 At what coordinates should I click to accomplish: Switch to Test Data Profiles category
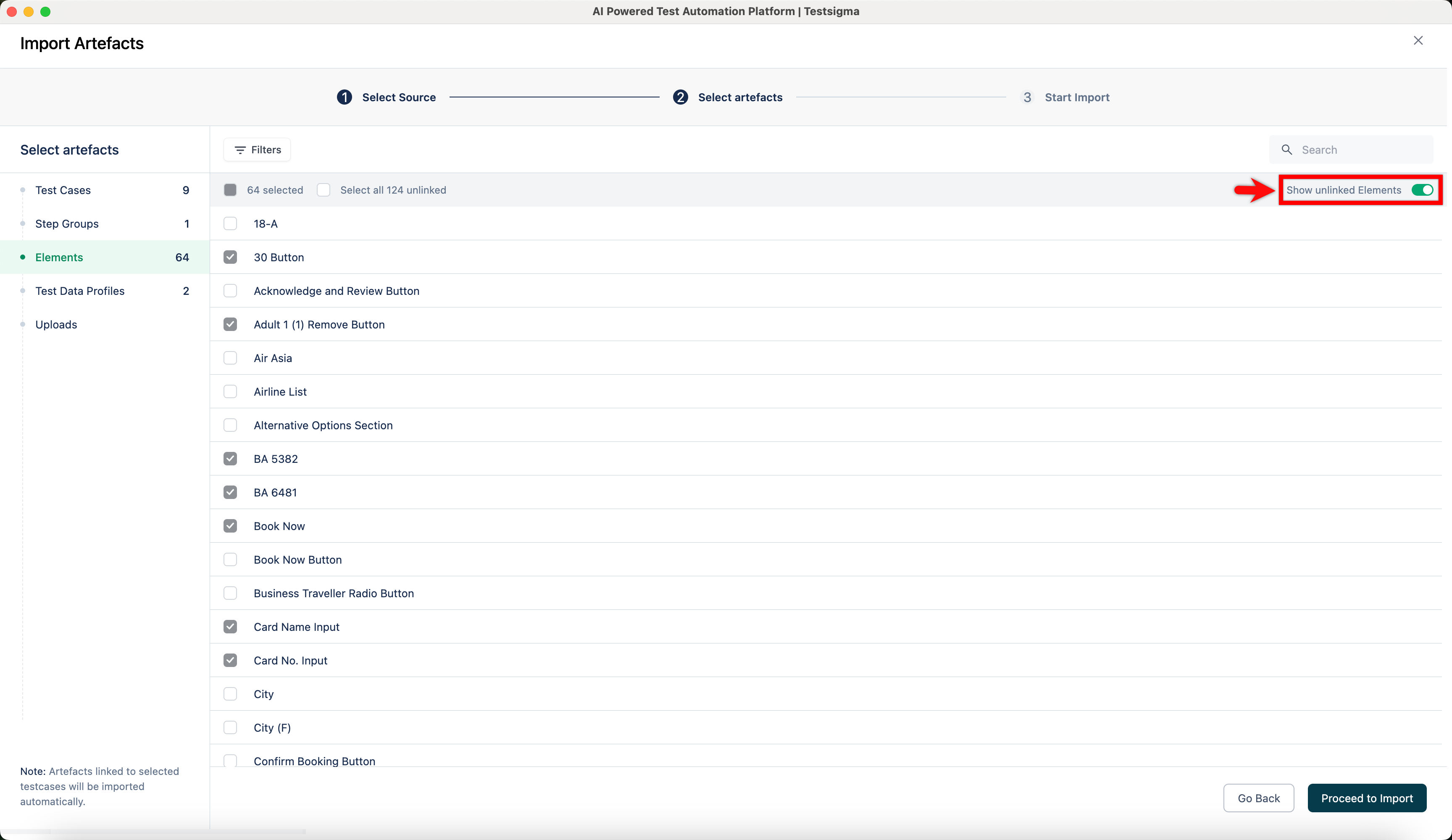pos(80,291)
